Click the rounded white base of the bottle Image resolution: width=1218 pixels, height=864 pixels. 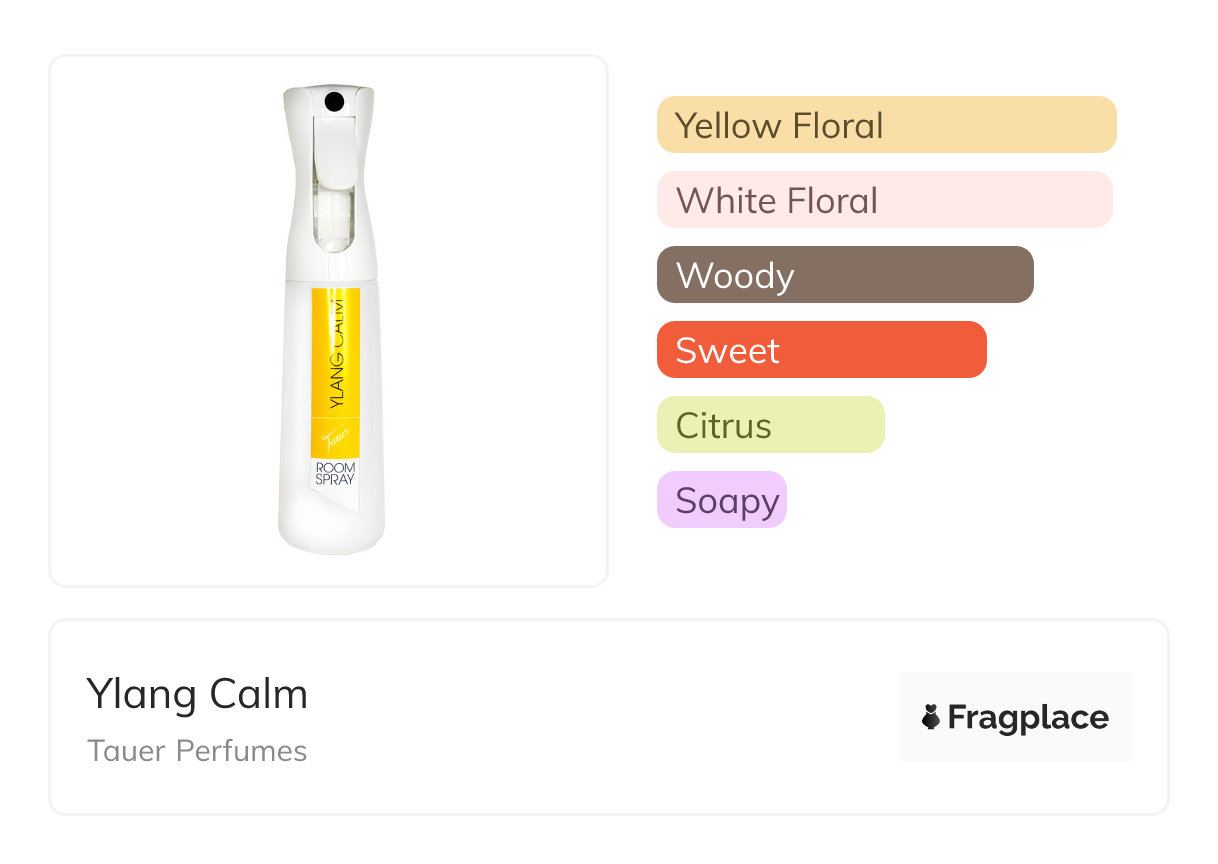(x=331, y=532)
